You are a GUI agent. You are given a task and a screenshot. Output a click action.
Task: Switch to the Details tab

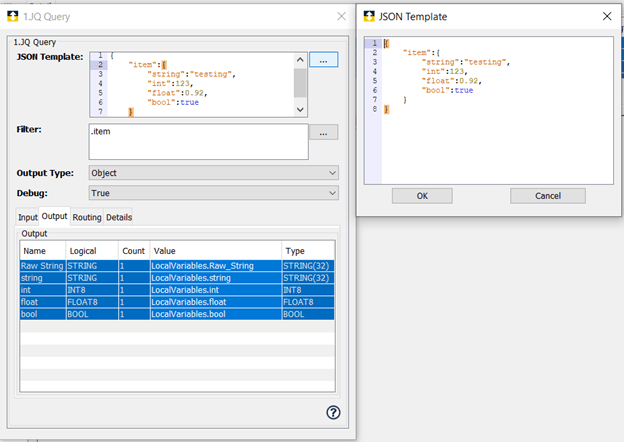pyautogui.click(x=119, y=217)
